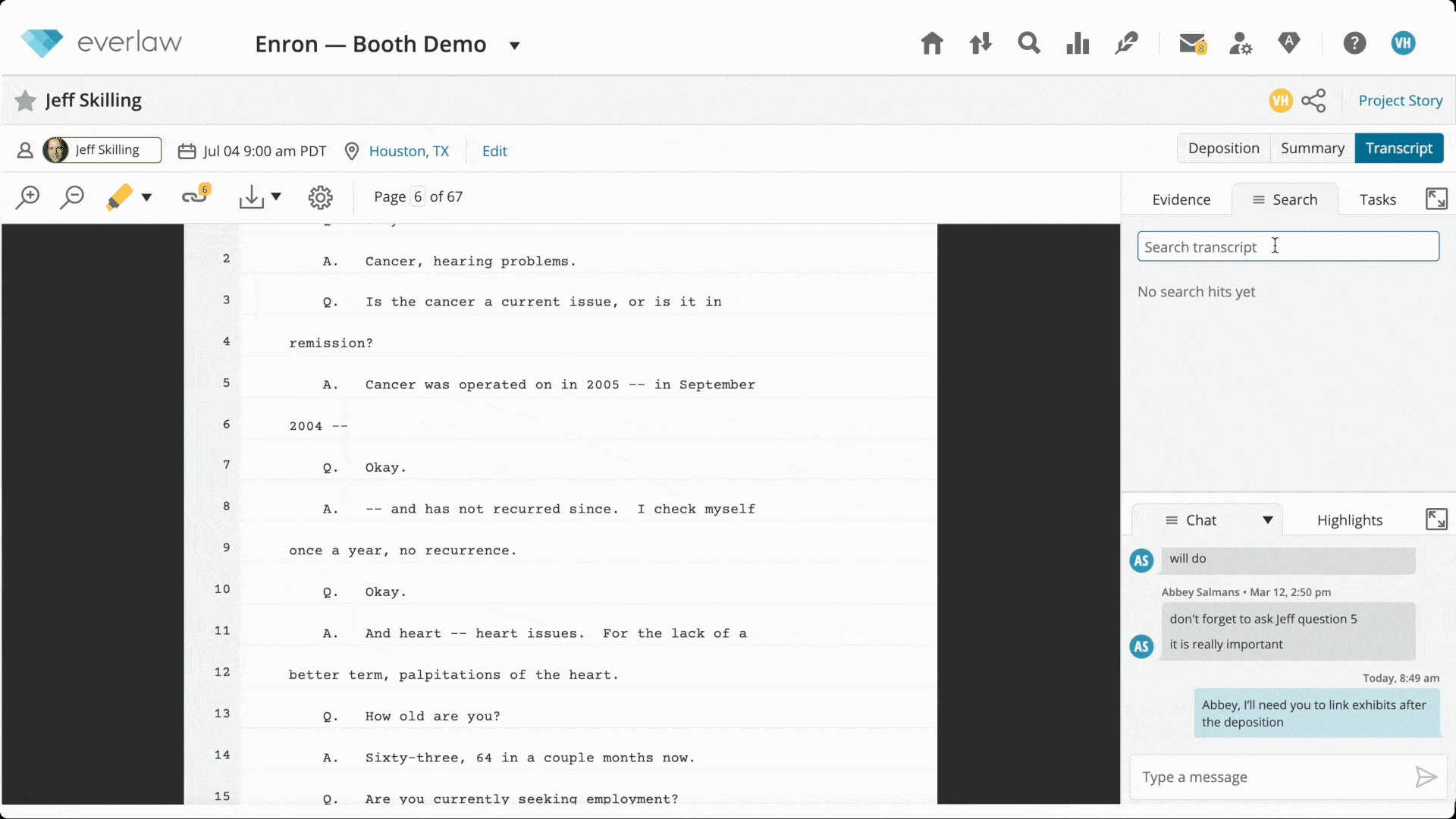Viewport: 1456px width, 819px height.
Task: Download the transcript
Action: point(253,197)
